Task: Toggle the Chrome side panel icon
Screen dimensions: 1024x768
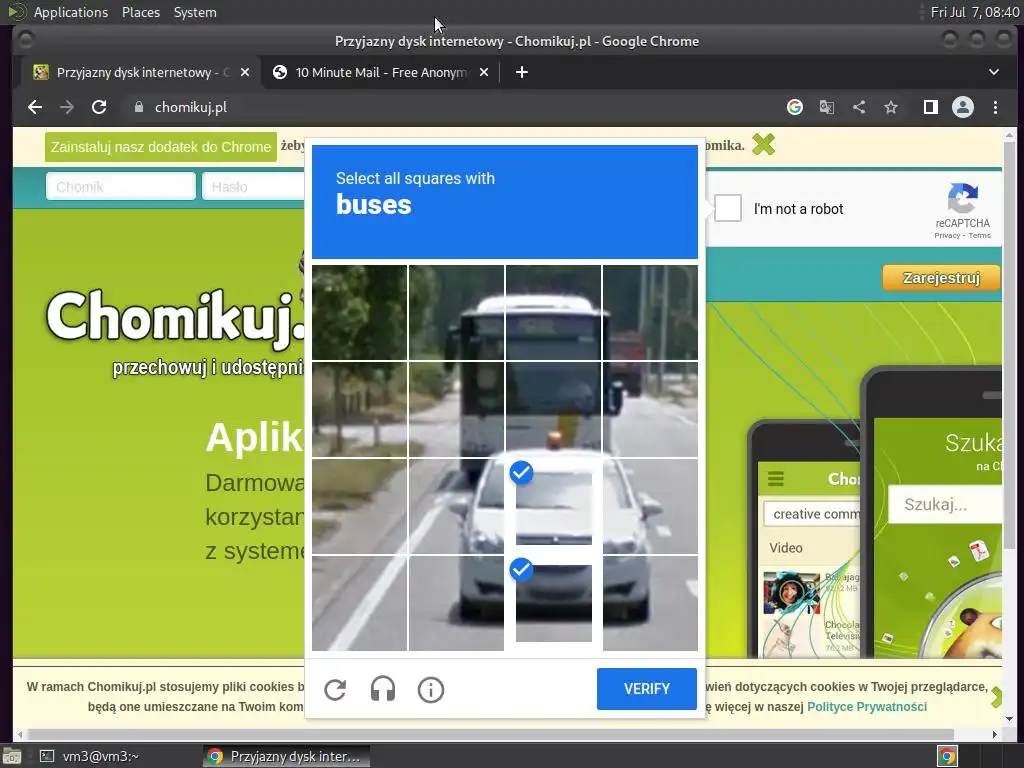Action: (931, 107)
